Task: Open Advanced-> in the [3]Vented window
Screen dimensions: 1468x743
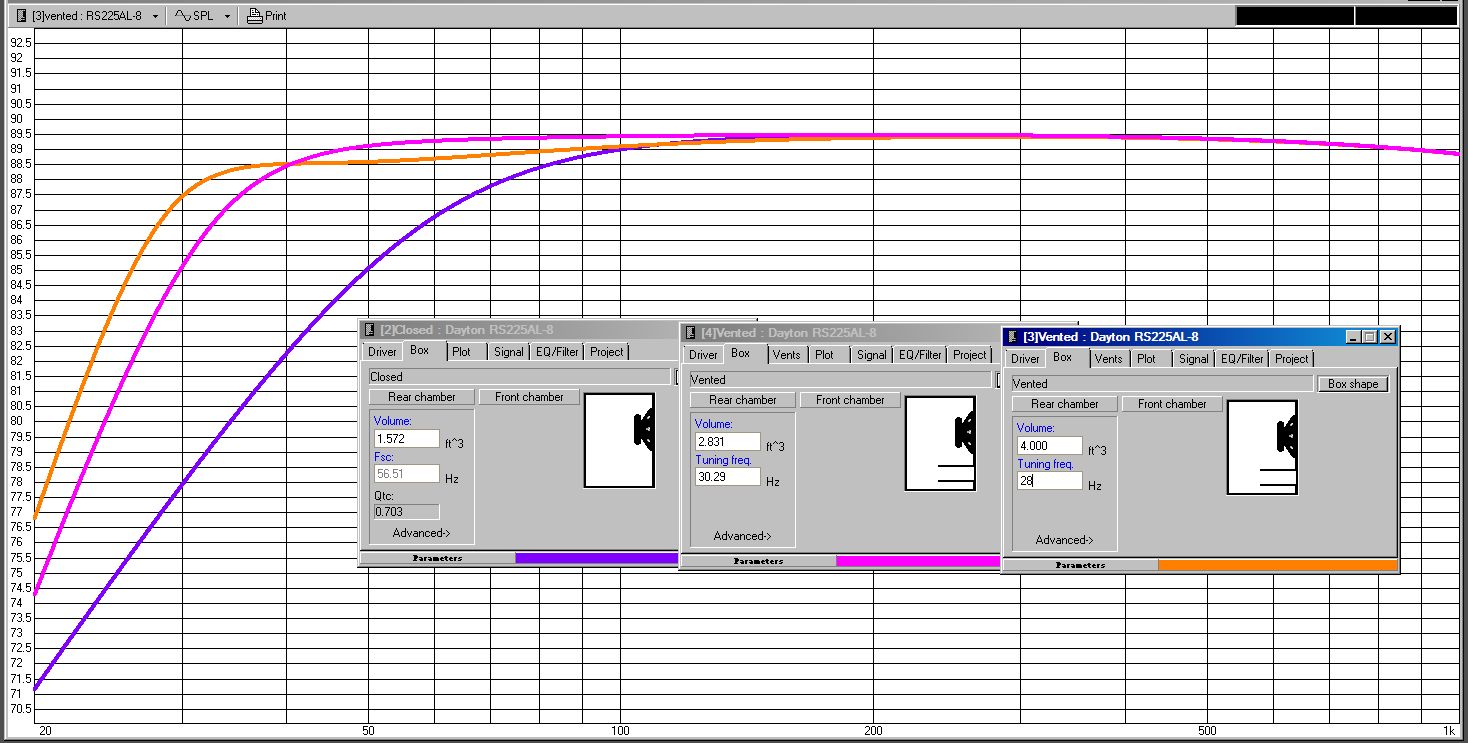Action: click(1064, 540)
